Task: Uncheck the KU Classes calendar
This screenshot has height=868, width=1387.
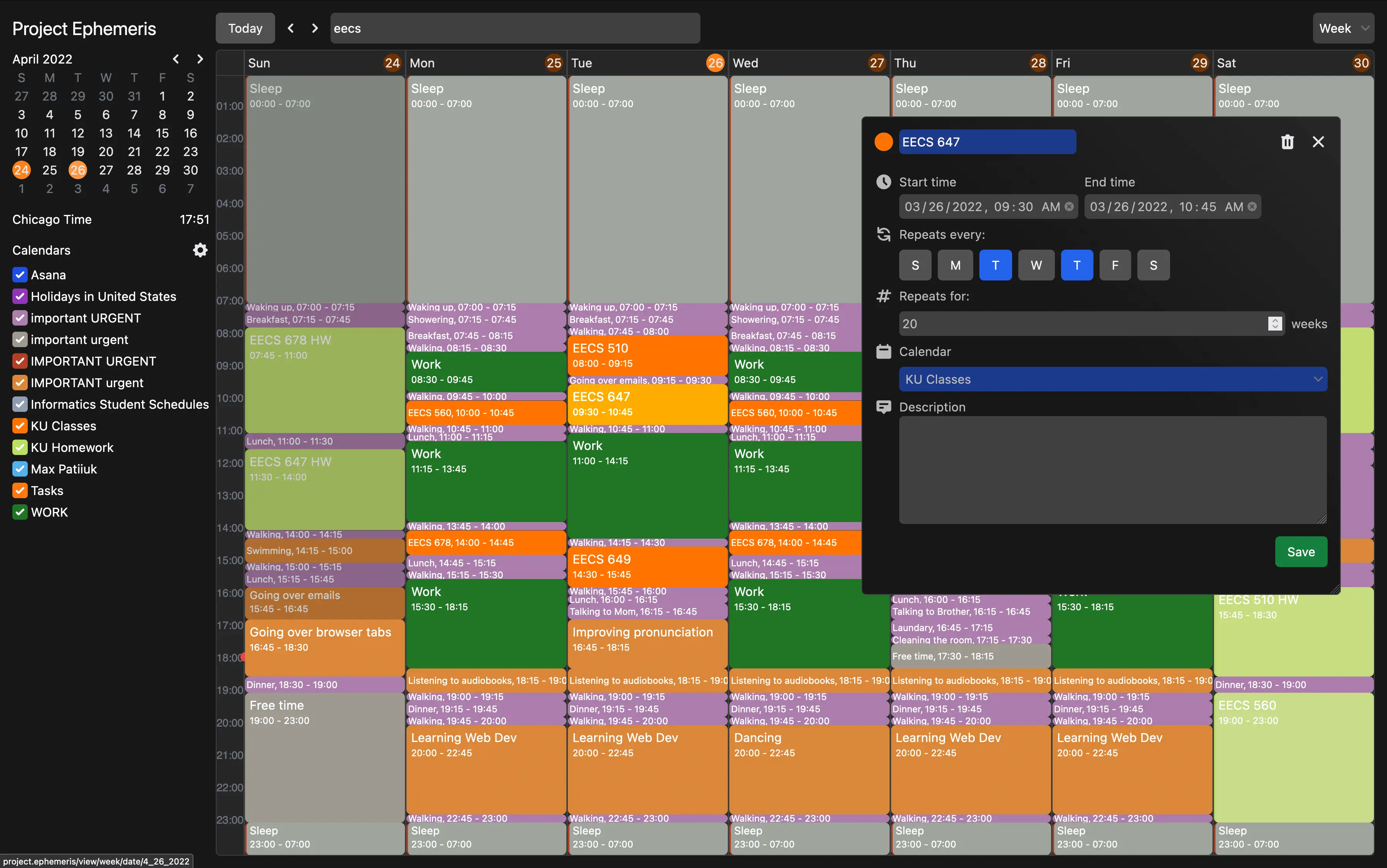Action: point(20,426)
